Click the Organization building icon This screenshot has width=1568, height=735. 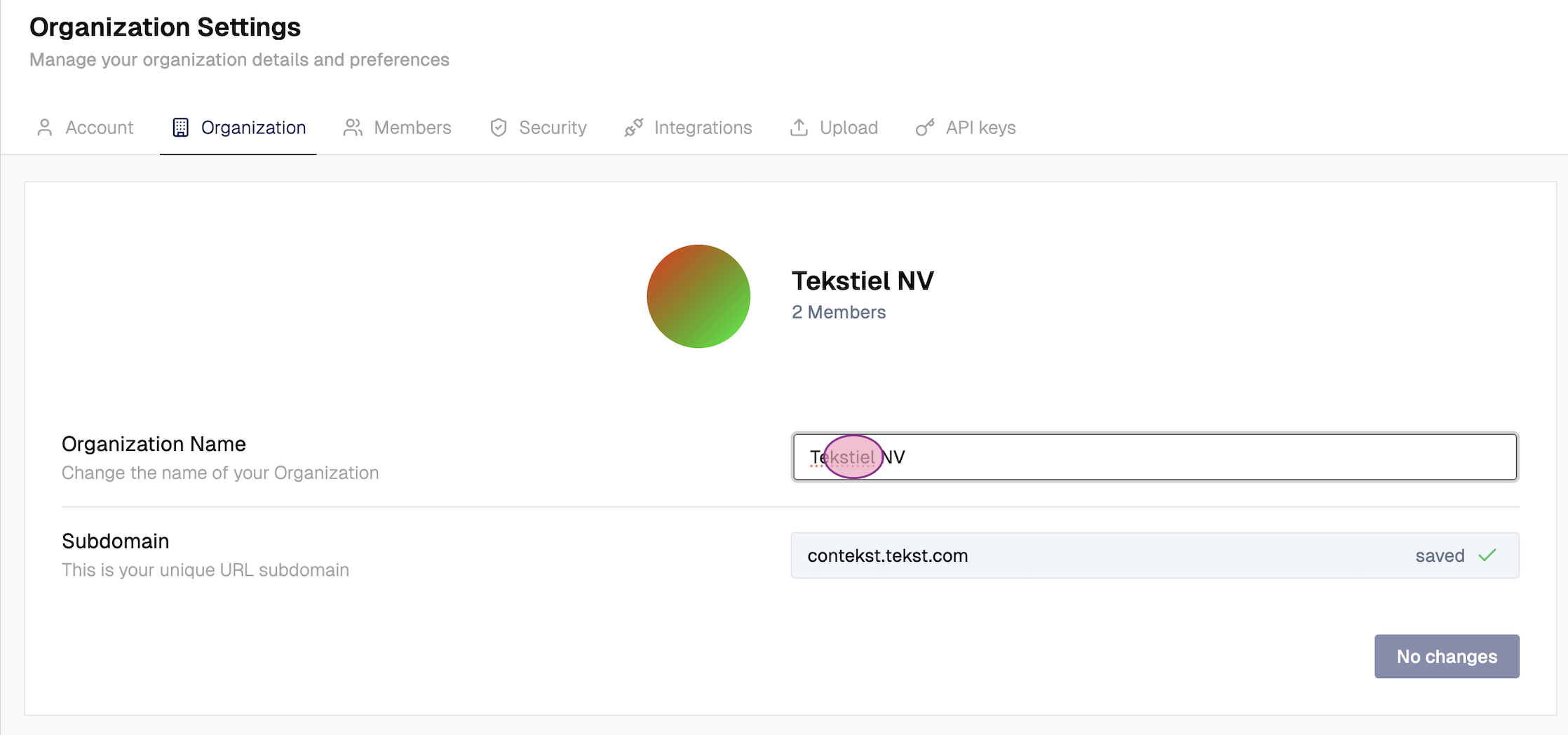coord(180,128)
